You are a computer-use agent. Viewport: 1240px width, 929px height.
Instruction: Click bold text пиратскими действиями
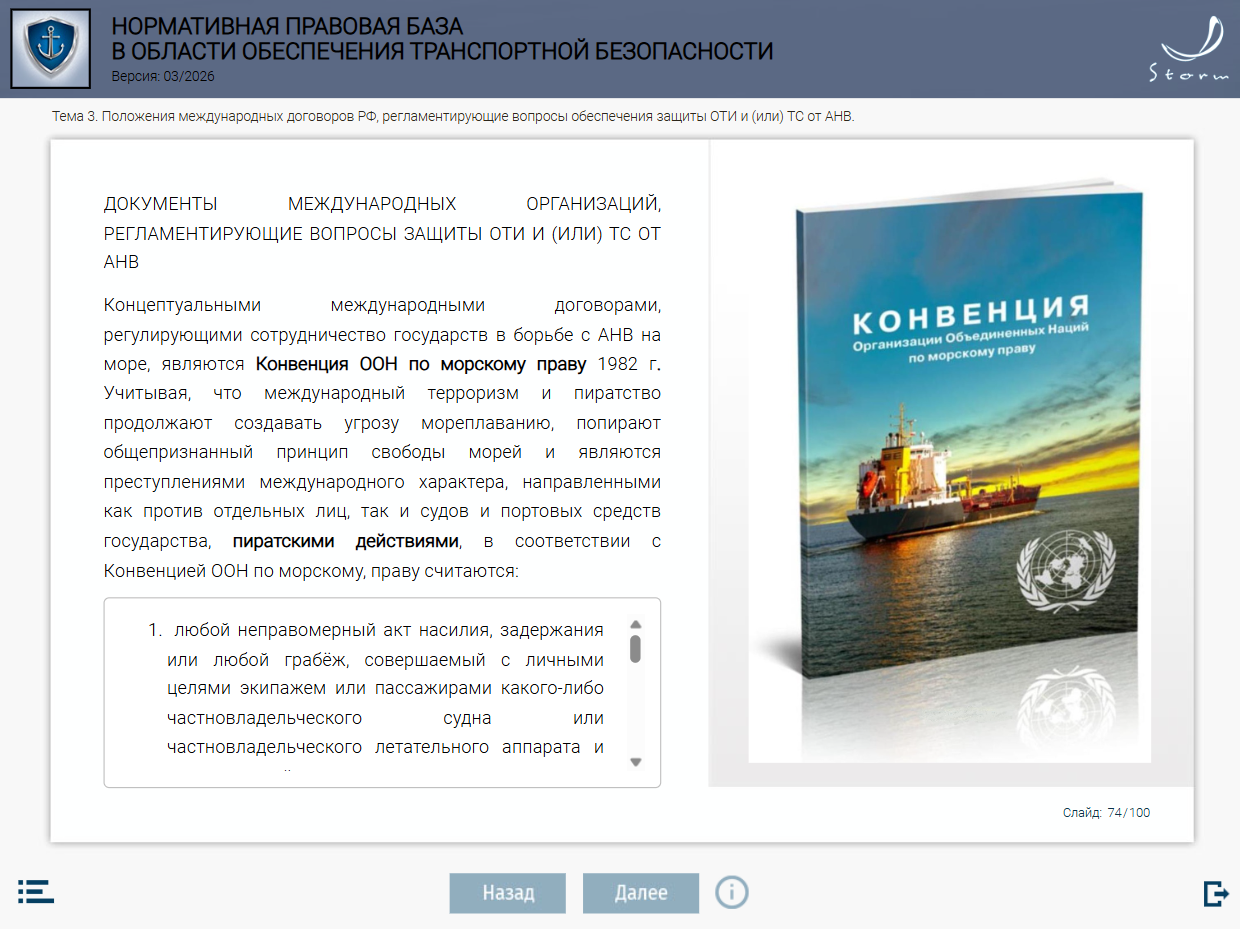pyautogui.click(x=345, y=542)
